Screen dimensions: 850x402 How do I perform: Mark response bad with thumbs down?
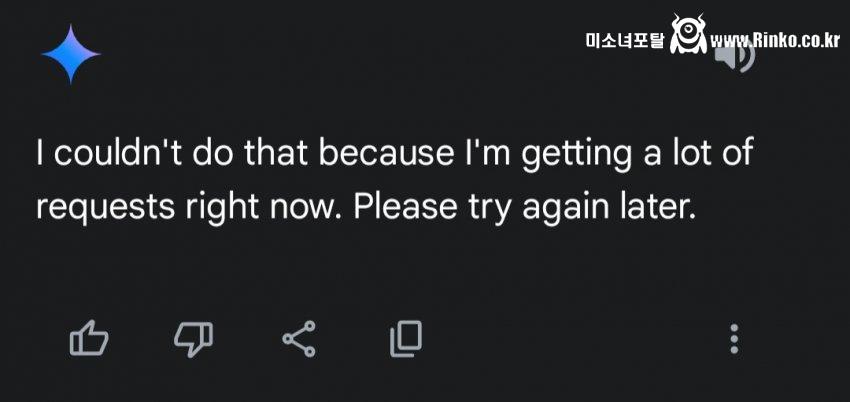(x=194, y=339)
